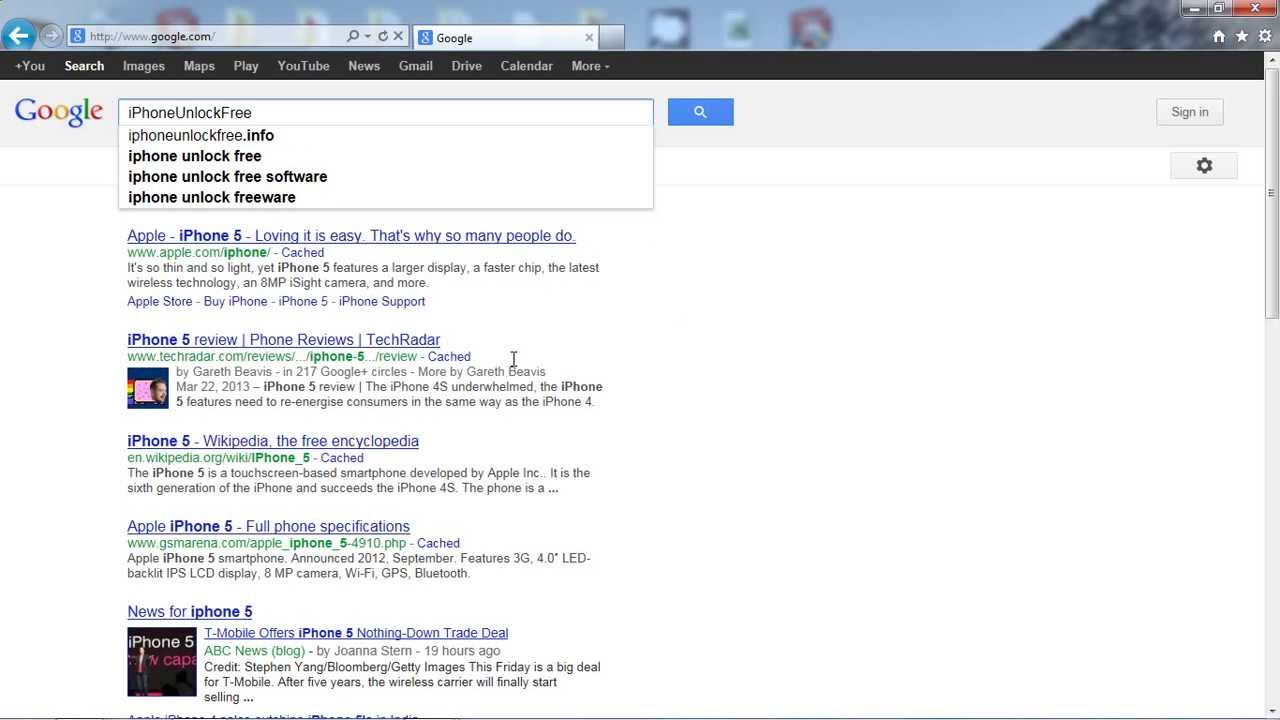Screen dimensions: 1280x720
Task: Open News for iphone 5 link
Action: [x=190, y=612]
